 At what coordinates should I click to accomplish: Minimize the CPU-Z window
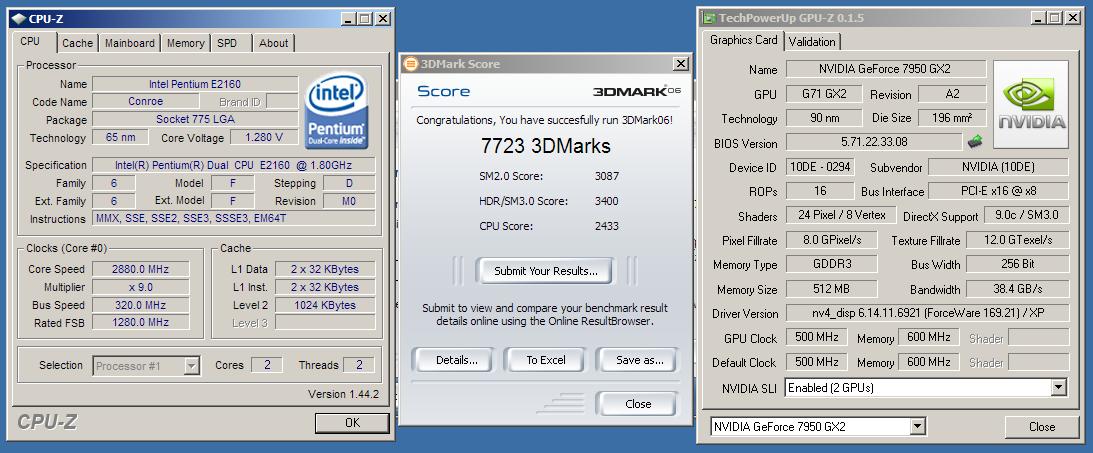(x=351, y=19)
